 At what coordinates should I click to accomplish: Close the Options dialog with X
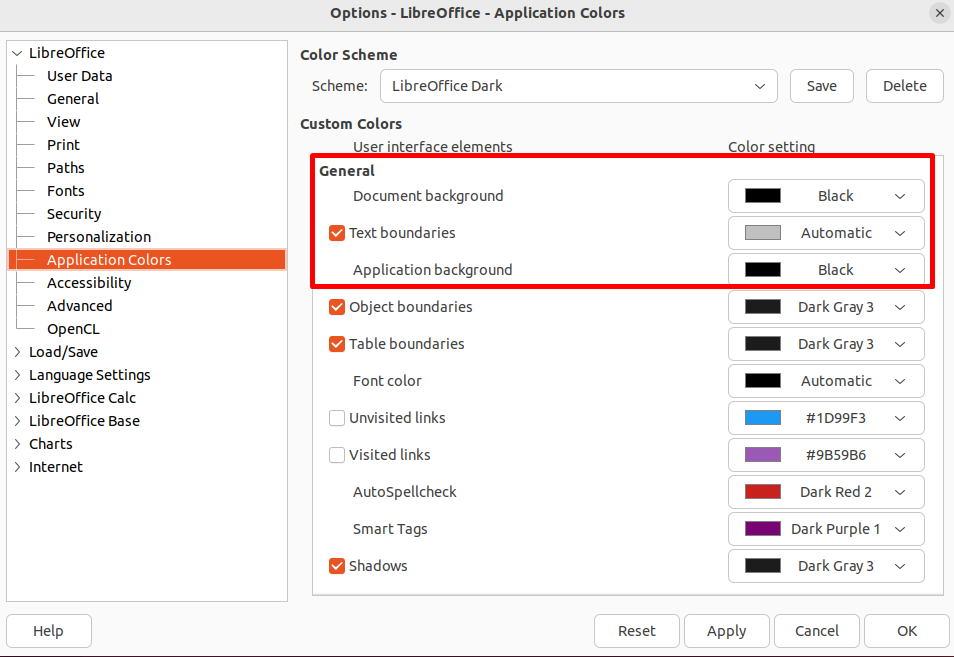pyautogui.click(x=939, y=13)
